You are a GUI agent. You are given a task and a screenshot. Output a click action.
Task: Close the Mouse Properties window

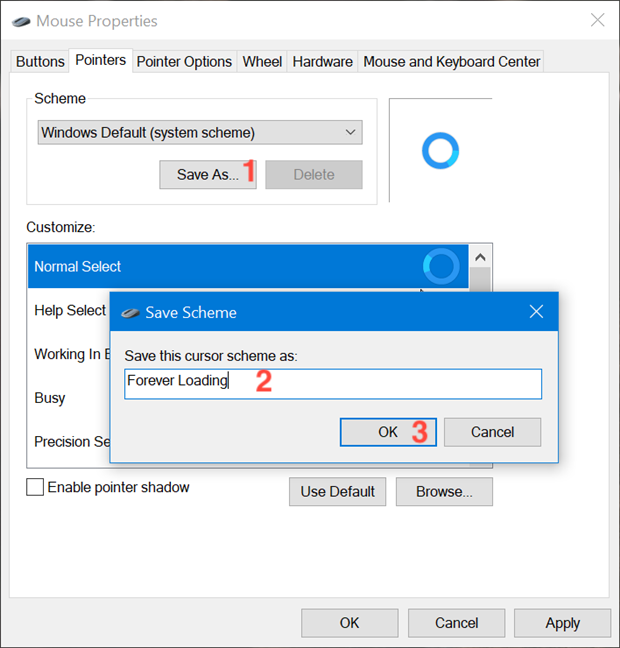pyautogui.click(x=597, y=20)
